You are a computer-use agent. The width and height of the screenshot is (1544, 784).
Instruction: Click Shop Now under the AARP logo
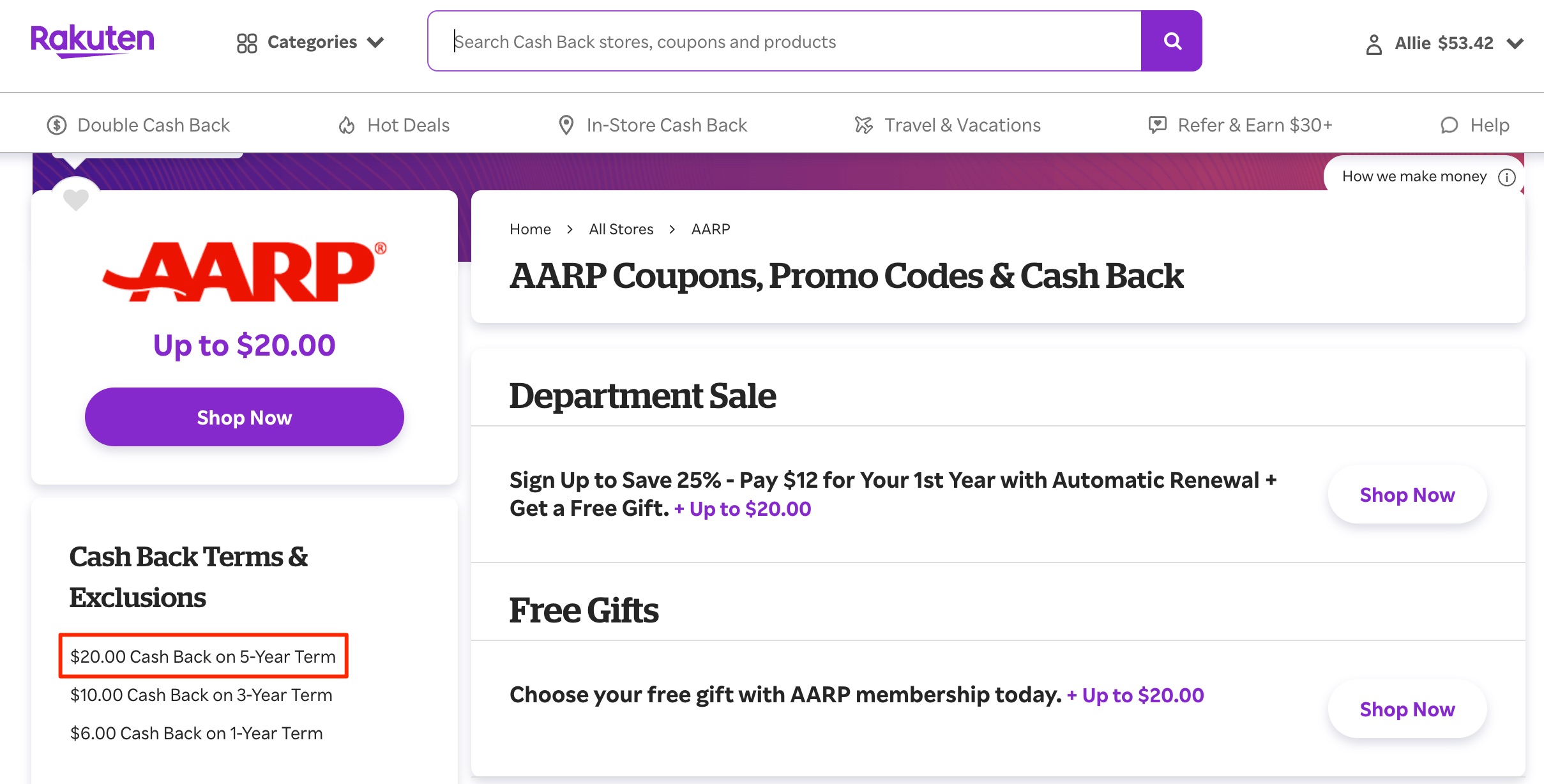(244, 416)
